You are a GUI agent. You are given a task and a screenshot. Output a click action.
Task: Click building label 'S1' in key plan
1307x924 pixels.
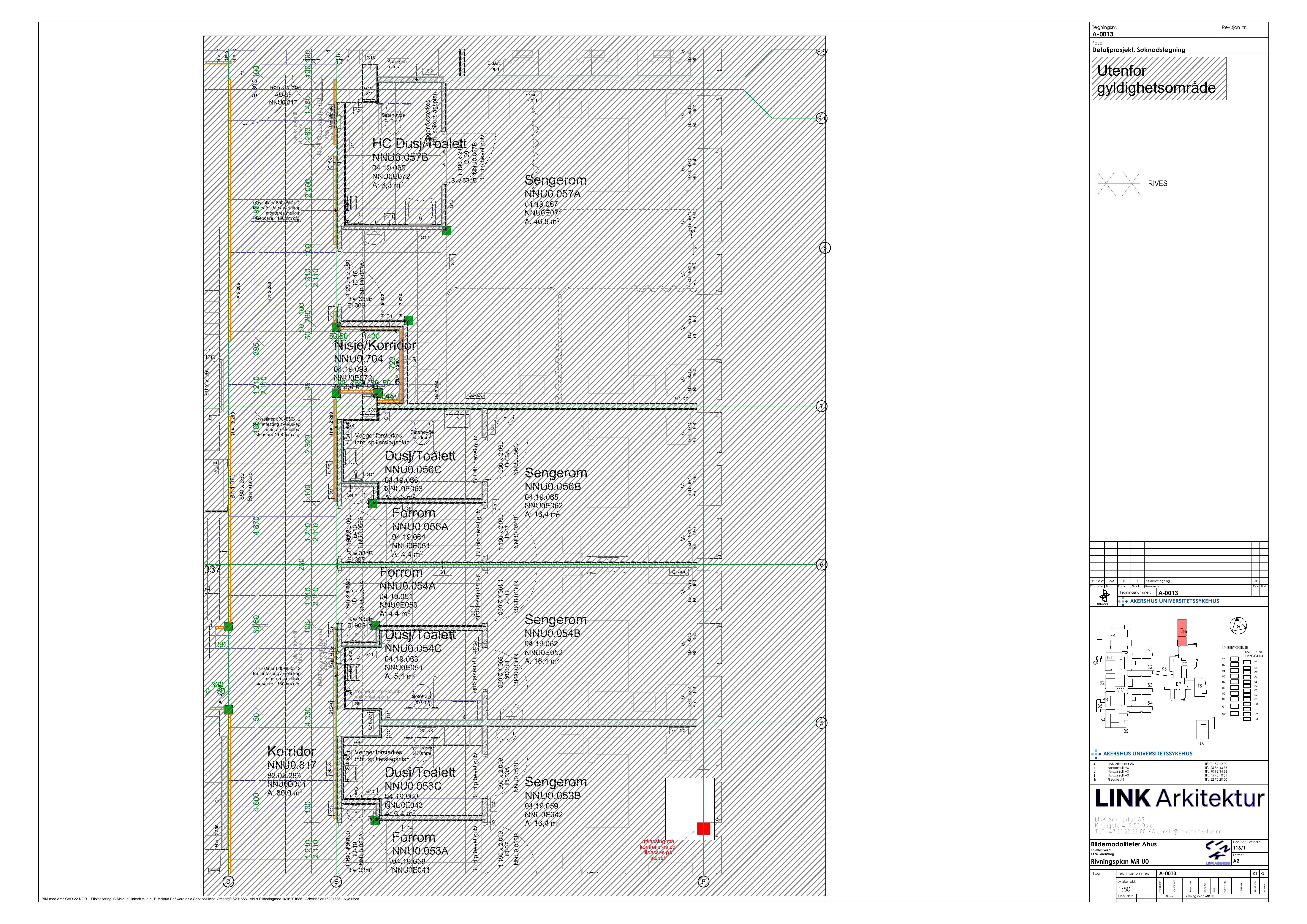tap(1150, 650)
